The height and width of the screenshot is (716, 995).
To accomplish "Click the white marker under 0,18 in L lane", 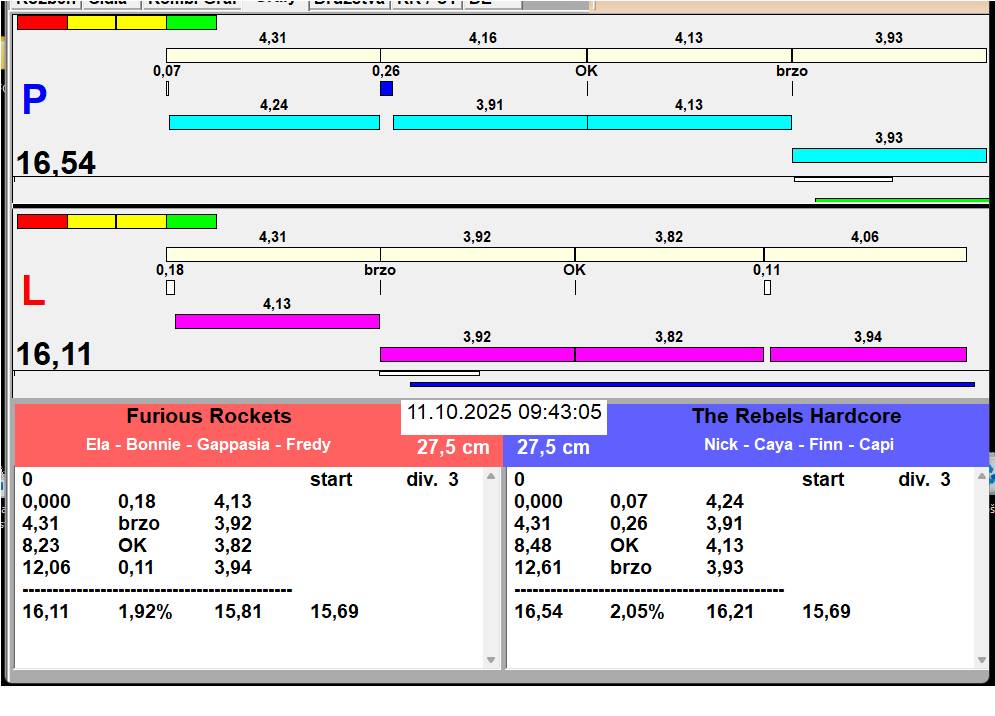I will click(170, 288).
